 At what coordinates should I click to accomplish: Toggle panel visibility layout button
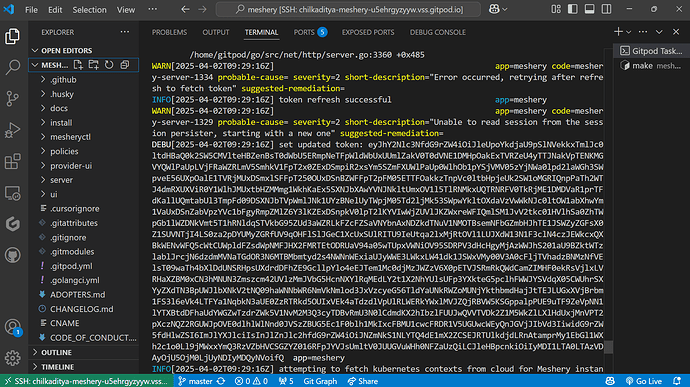590,9
